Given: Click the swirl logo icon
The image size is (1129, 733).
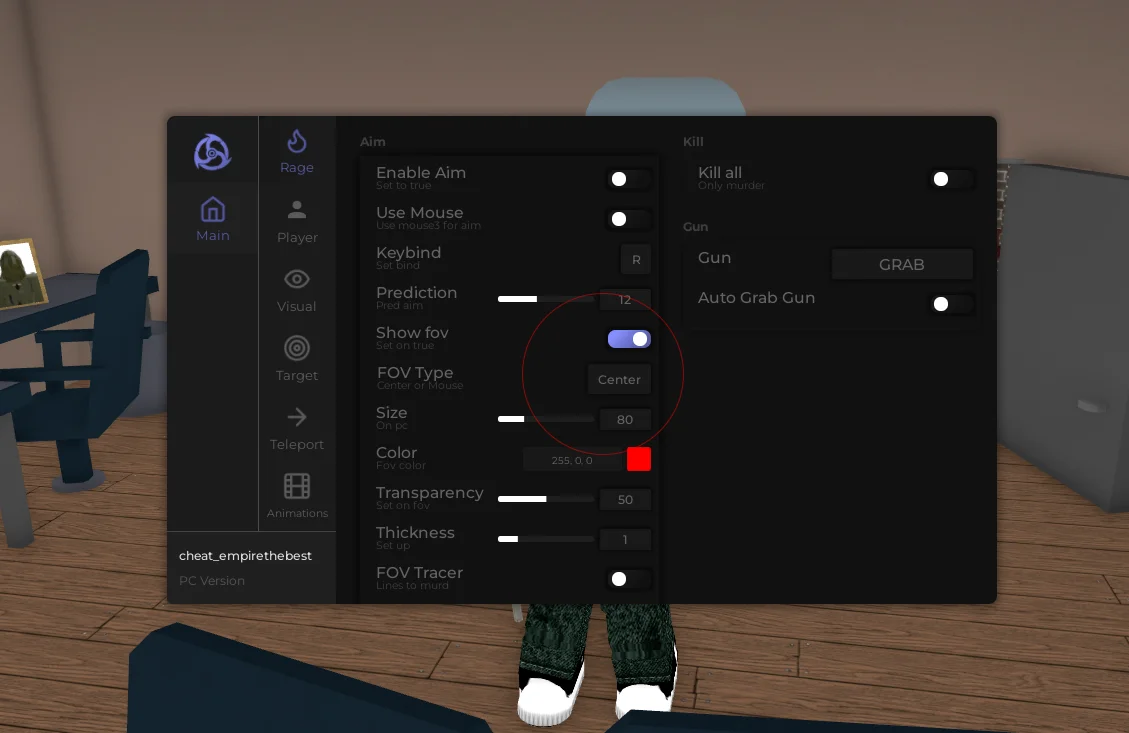Looking at the screenshot, I should pos(212,153).
